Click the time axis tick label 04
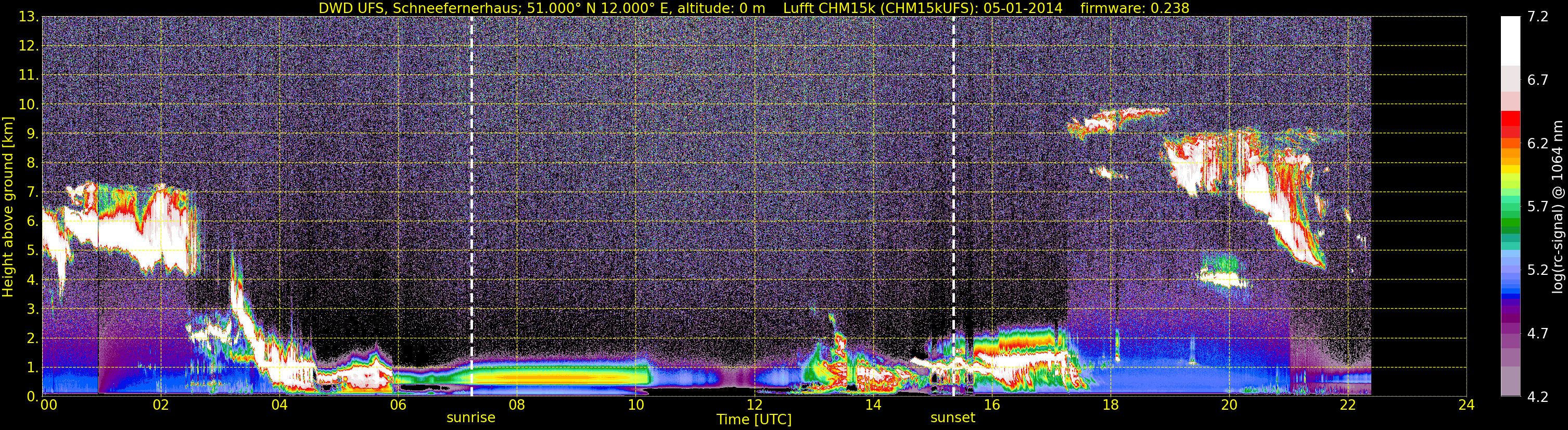Image resolution: width=1568 pixels, height=430 pixels. [x=279, y=406]
